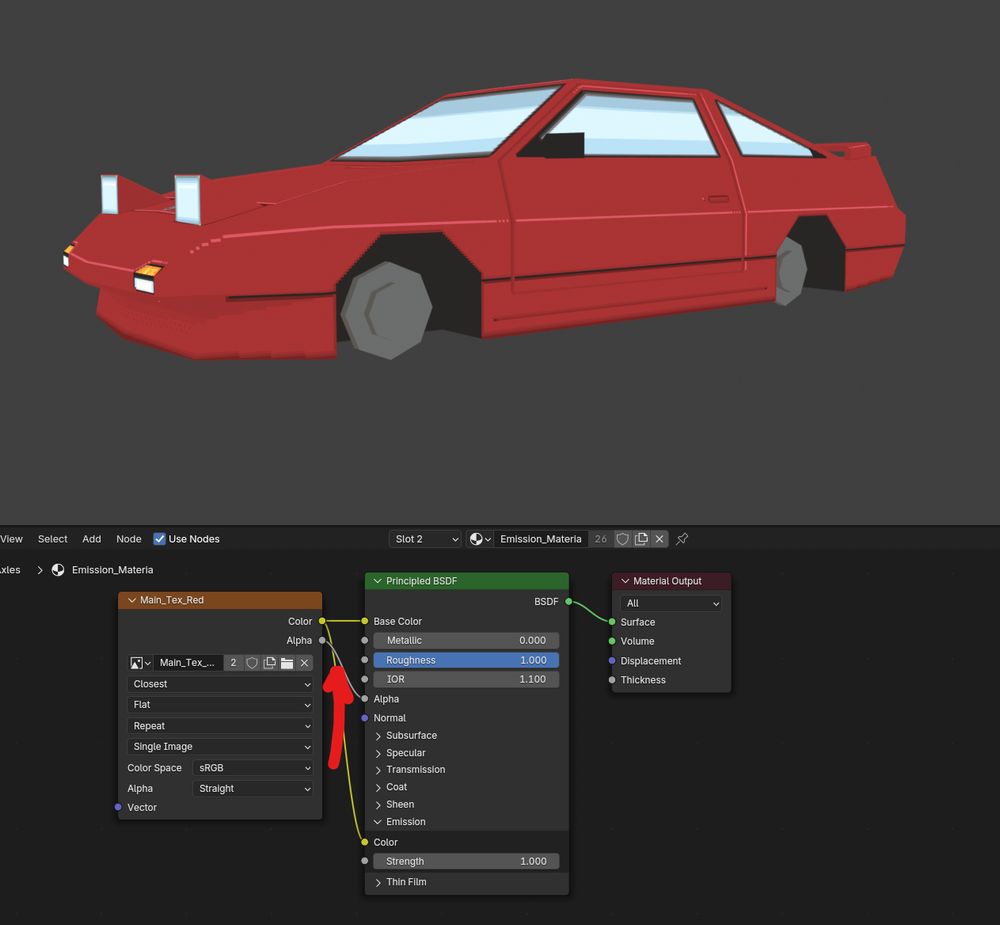Expand the Sheen panel
The width and height of the screenshot is (1000, 925).
(378, 804)
